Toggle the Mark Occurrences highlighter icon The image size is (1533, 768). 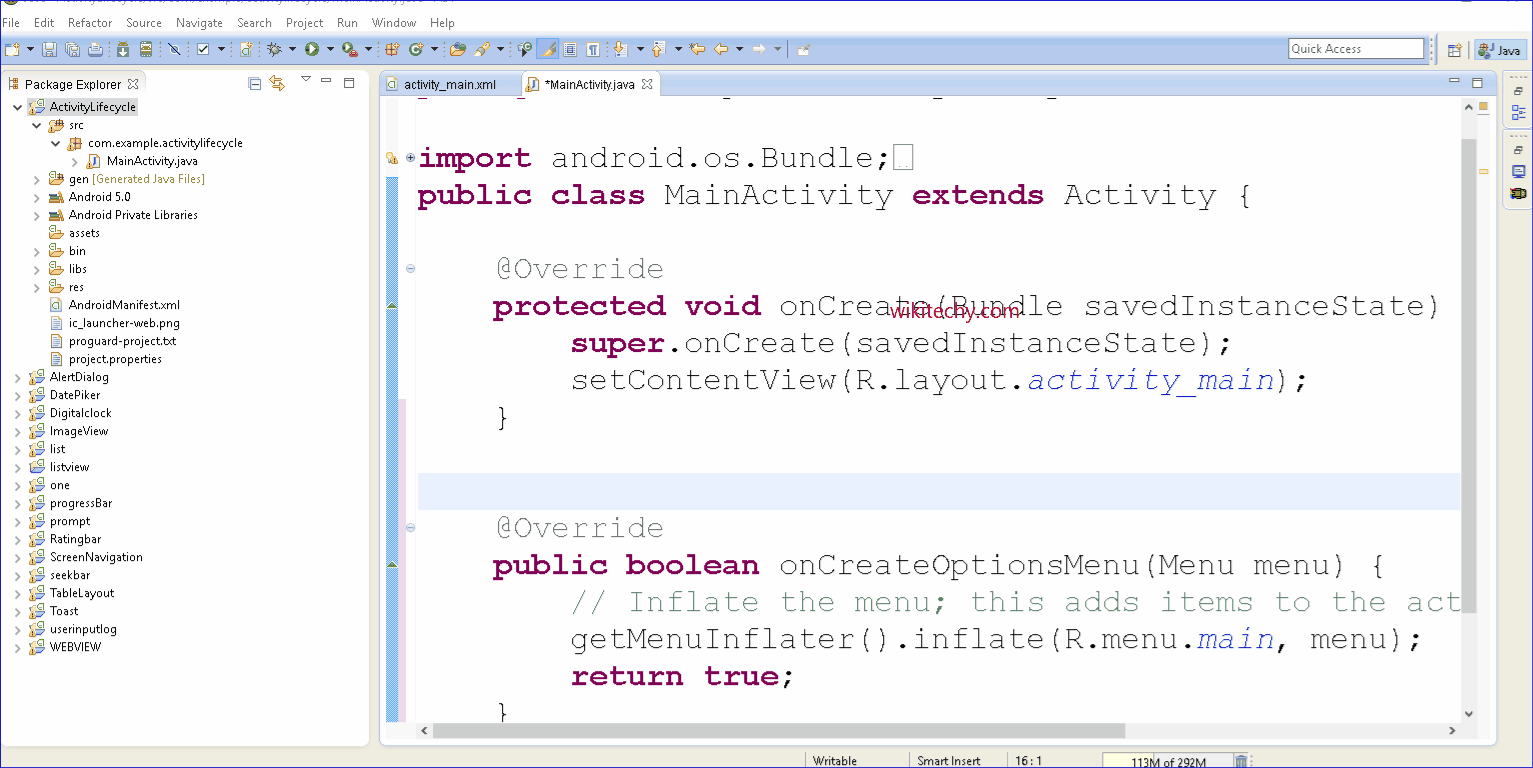tap(550, 48)
